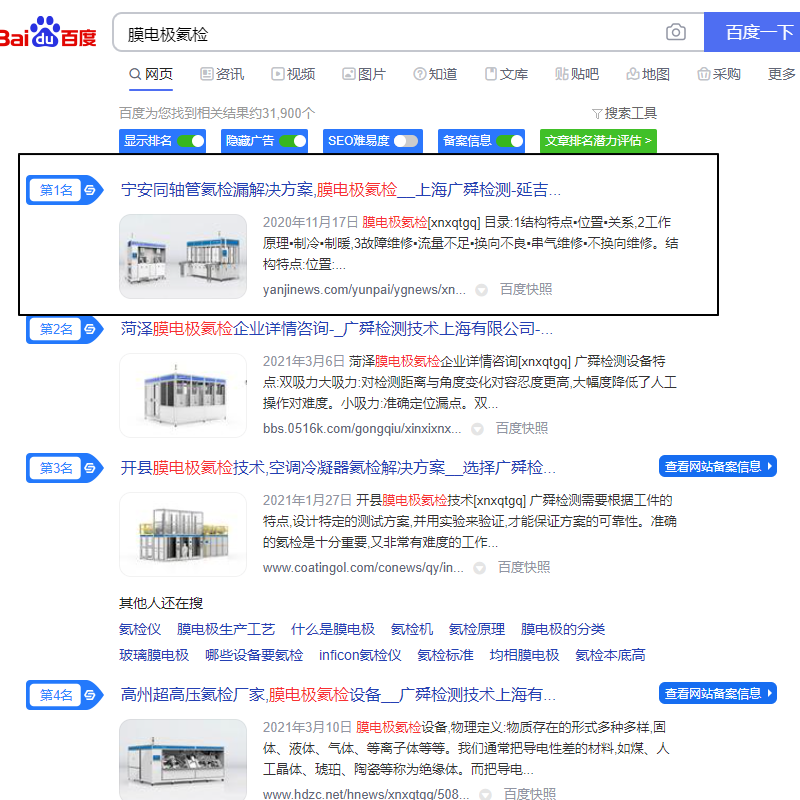The image size is (800, 800).
Task: Open 百度快照 for yanjinews.com result
Action: pyautogui.click(x=526, y=289)
